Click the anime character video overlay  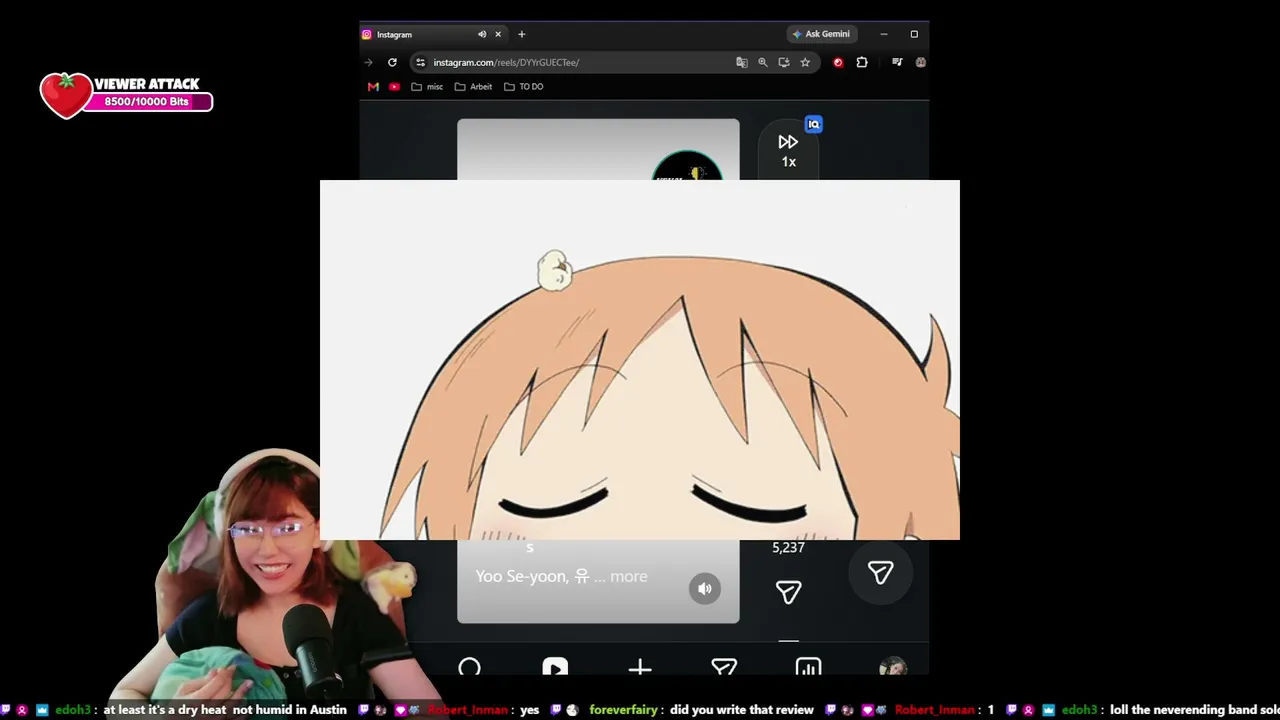tap(640, 360)
